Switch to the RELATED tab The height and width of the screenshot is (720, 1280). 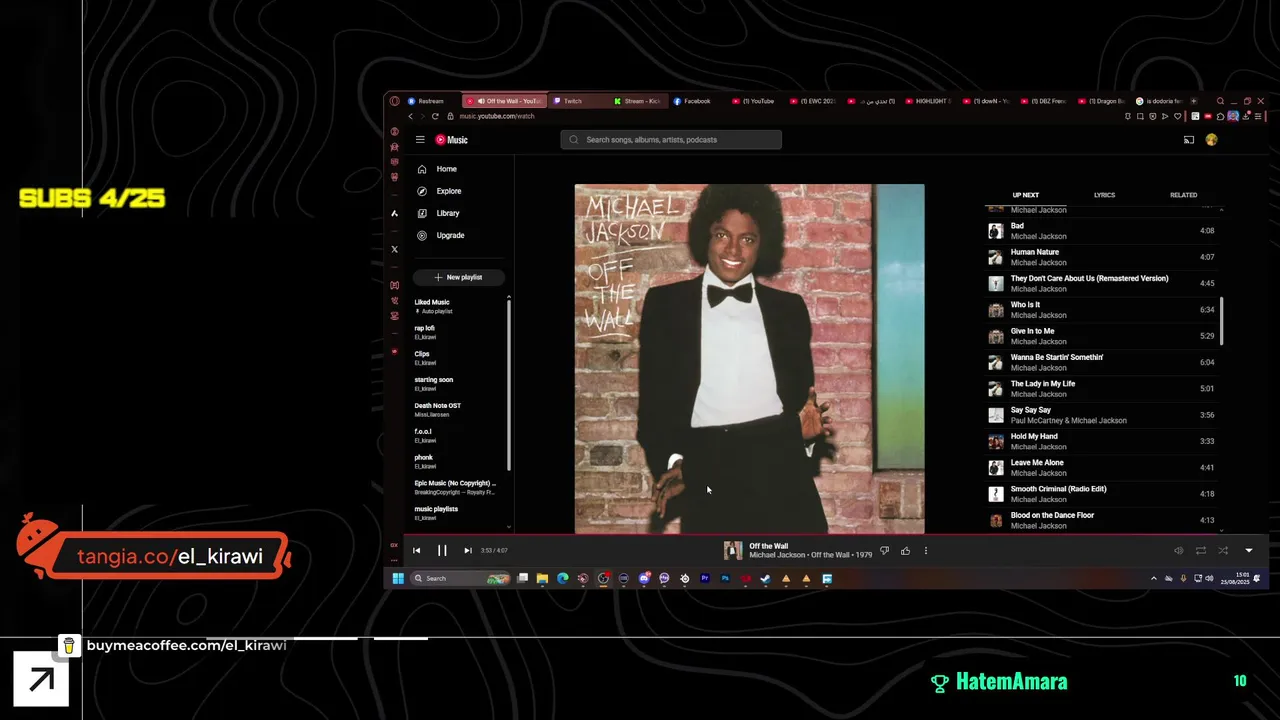[x=1183, y=195]
